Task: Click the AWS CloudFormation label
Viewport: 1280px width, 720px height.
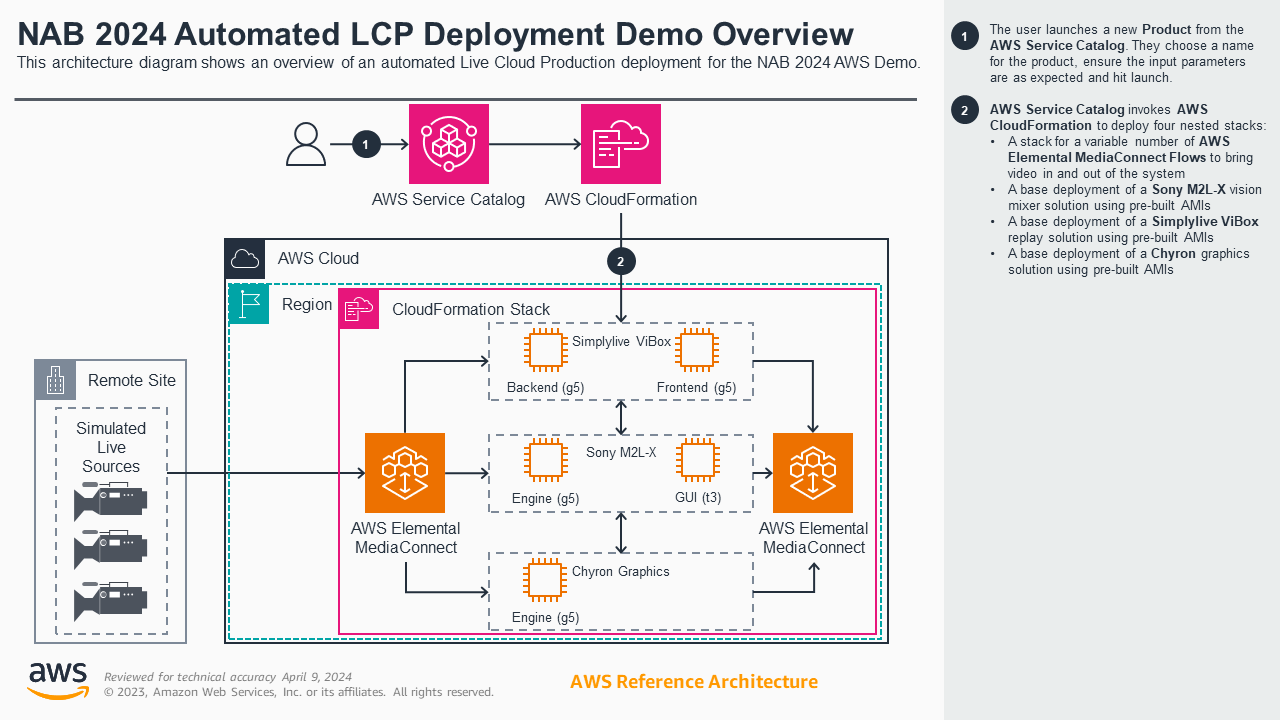Action: pos(621,199)
